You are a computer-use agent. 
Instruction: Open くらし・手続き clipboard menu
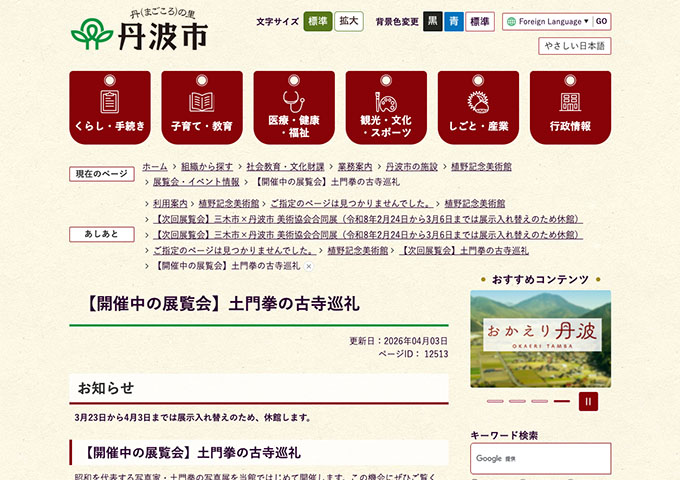pyautogui.click(x=110, y=108)
